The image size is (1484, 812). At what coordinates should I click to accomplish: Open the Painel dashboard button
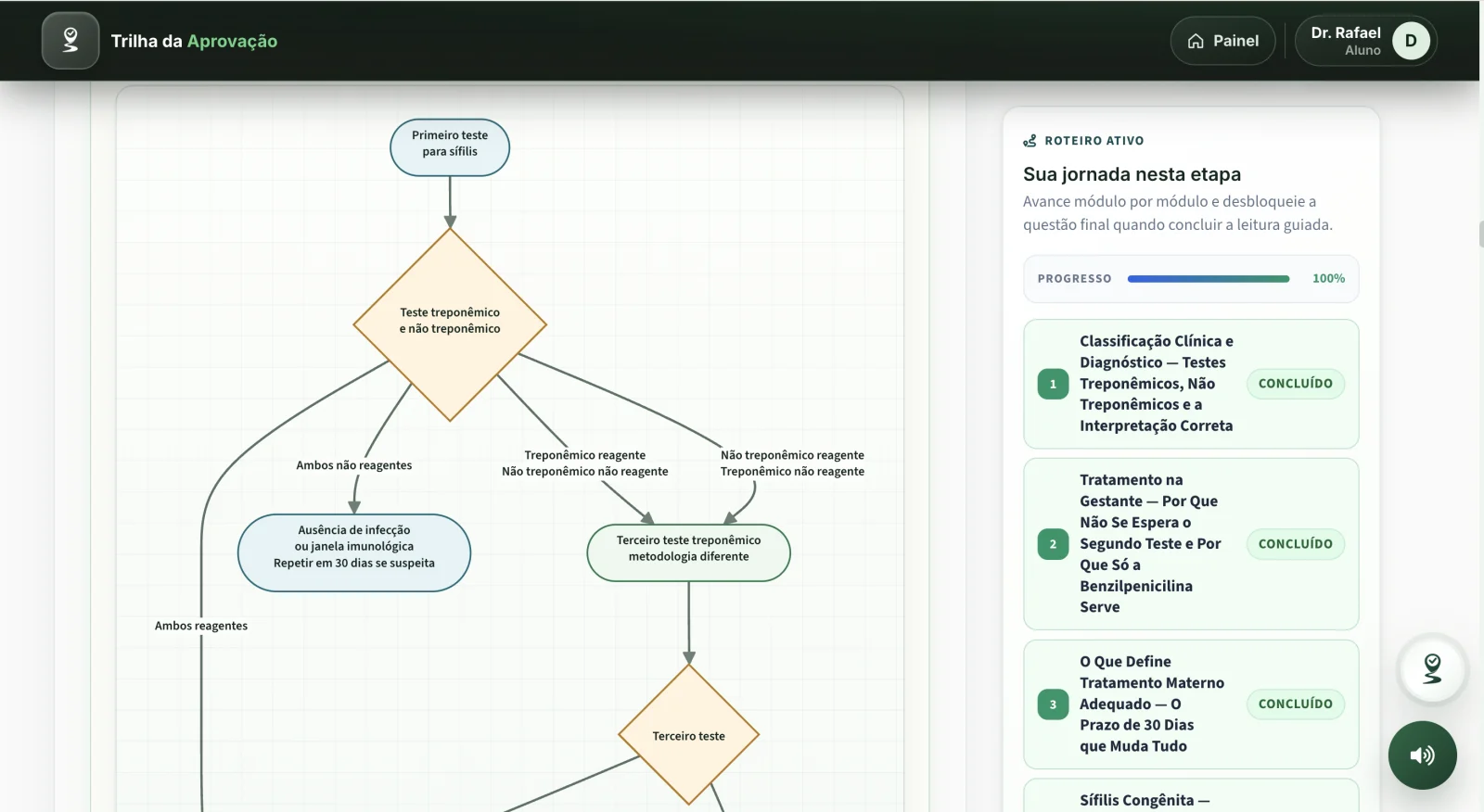pyautogui.click(x=1222, y=41)
